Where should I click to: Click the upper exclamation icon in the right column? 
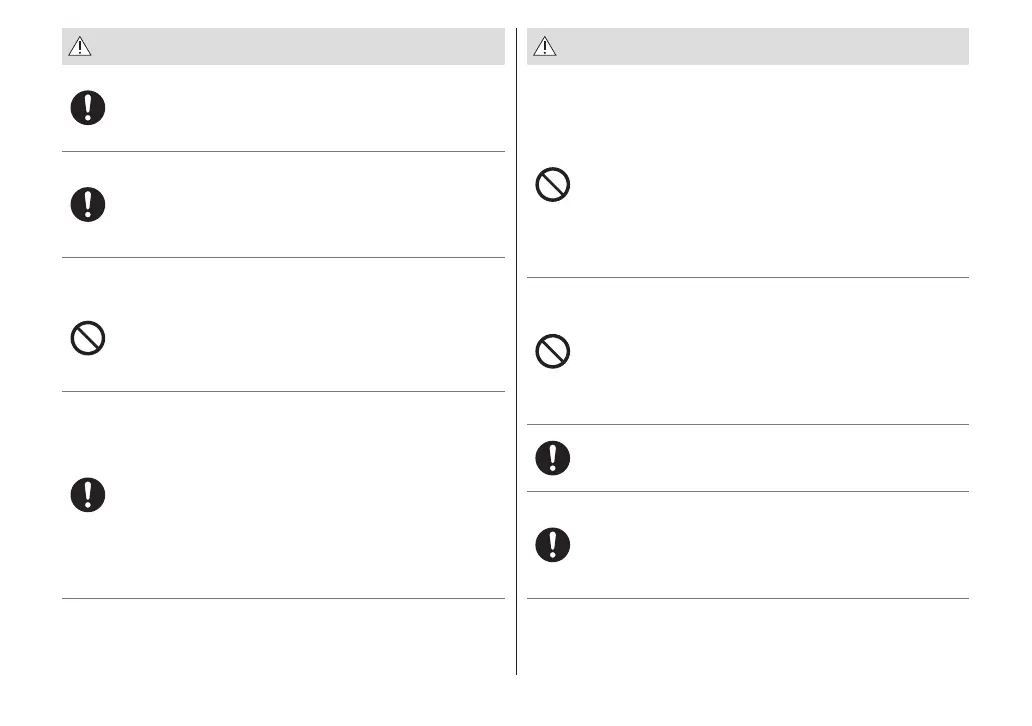pos(553,458)
